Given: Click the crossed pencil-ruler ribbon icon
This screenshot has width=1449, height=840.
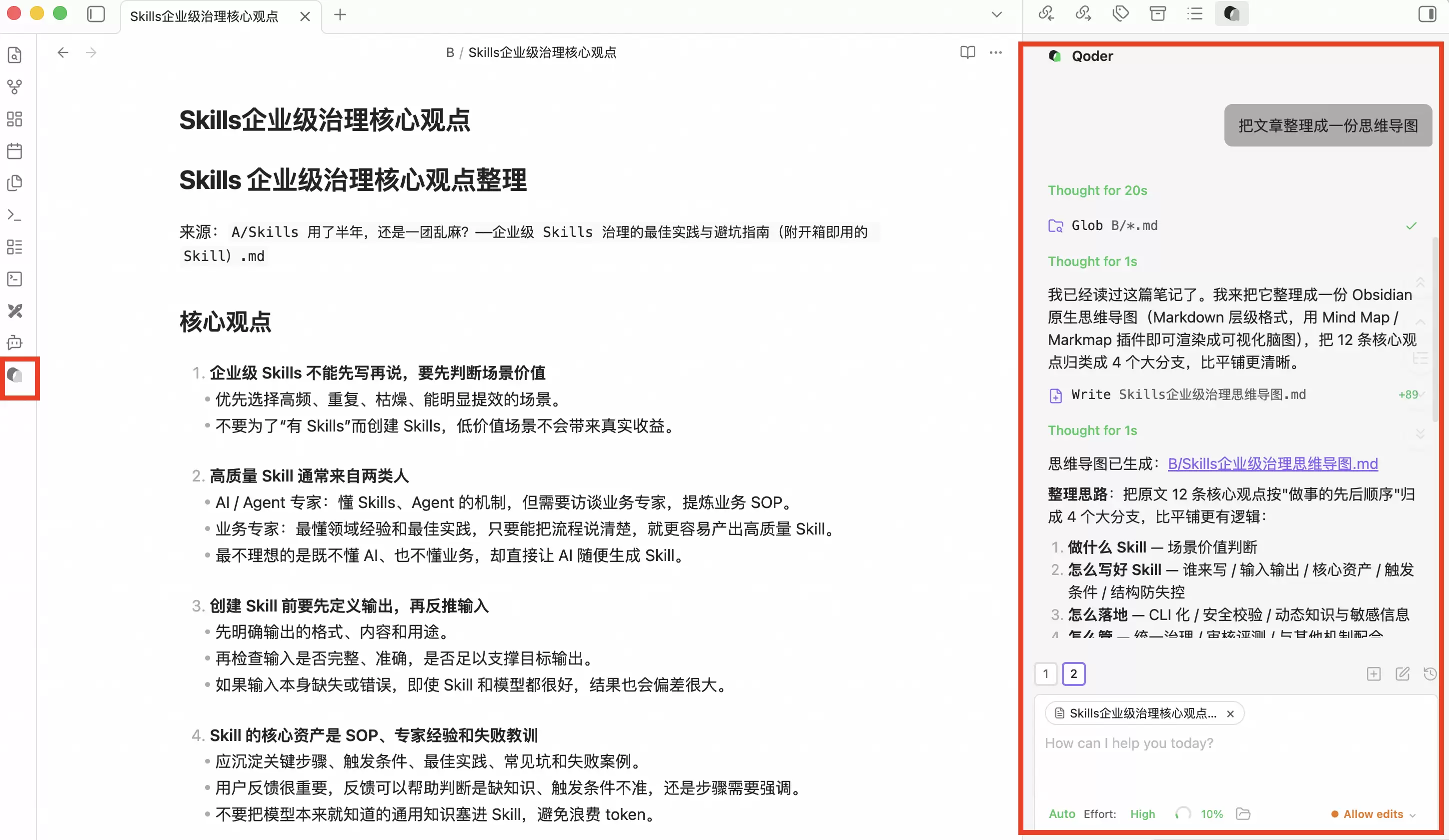Looking at the screenshot, I should [x=15, y=311].
